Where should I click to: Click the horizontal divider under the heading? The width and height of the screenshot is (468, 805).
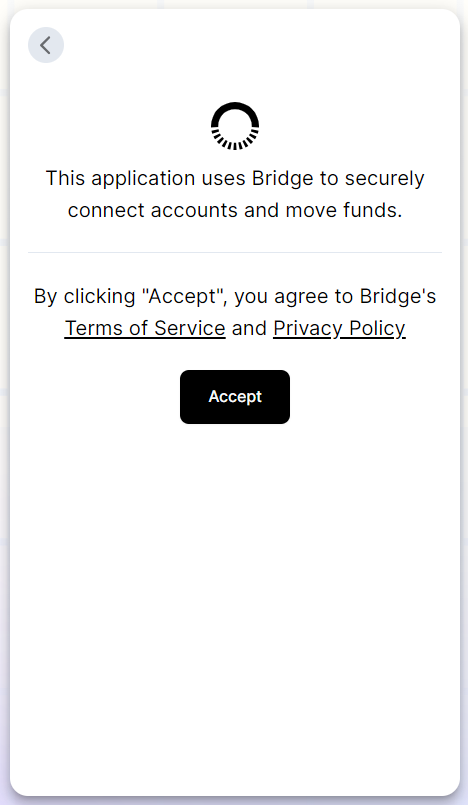235,253
